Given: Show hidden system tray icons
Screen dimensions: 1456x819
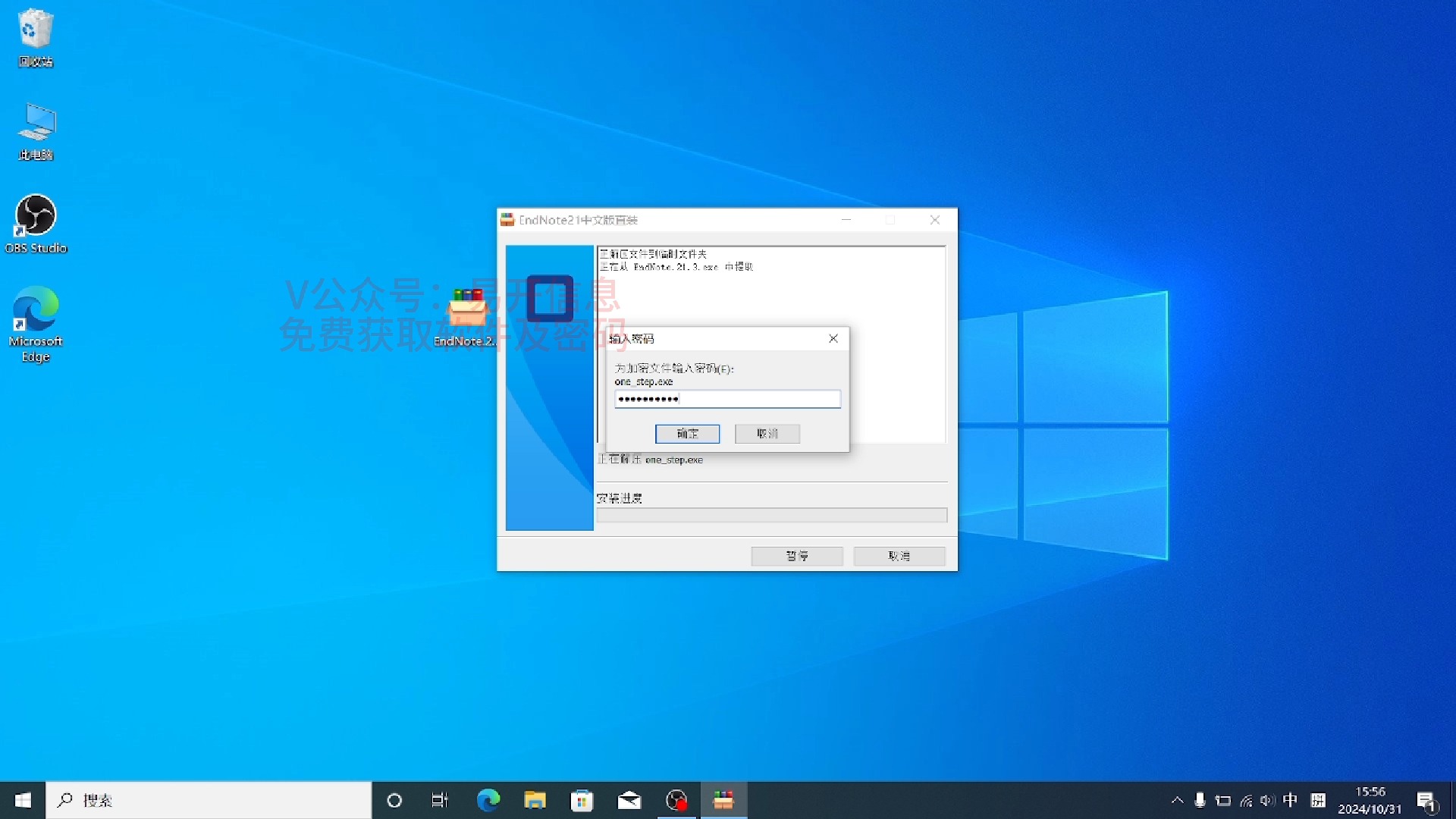Looking at the screenshot, I should click(x=1177, y=800).
